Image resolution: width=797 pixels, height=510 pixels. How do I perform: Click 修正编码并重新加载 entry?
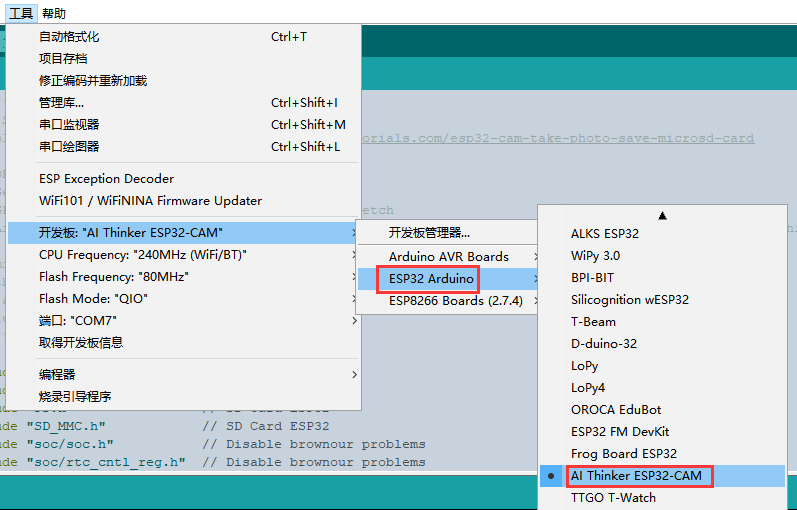[184, 80]
